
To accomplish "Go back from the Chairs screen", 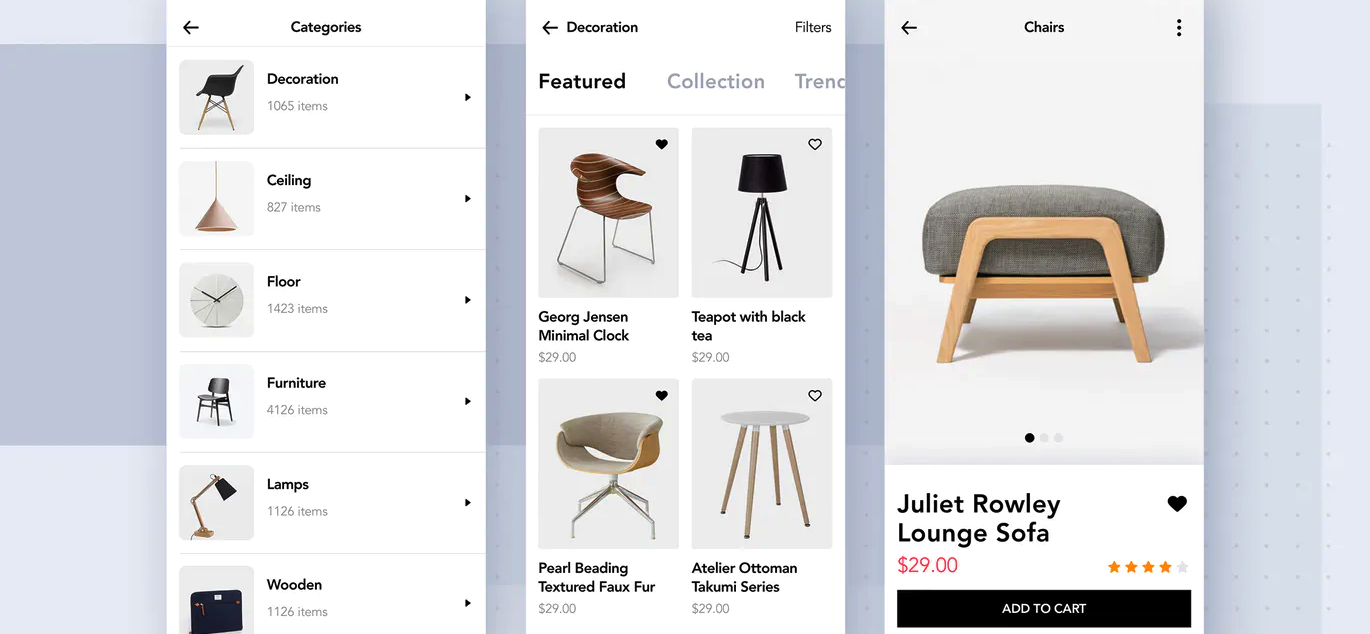I will coord(909,28).
